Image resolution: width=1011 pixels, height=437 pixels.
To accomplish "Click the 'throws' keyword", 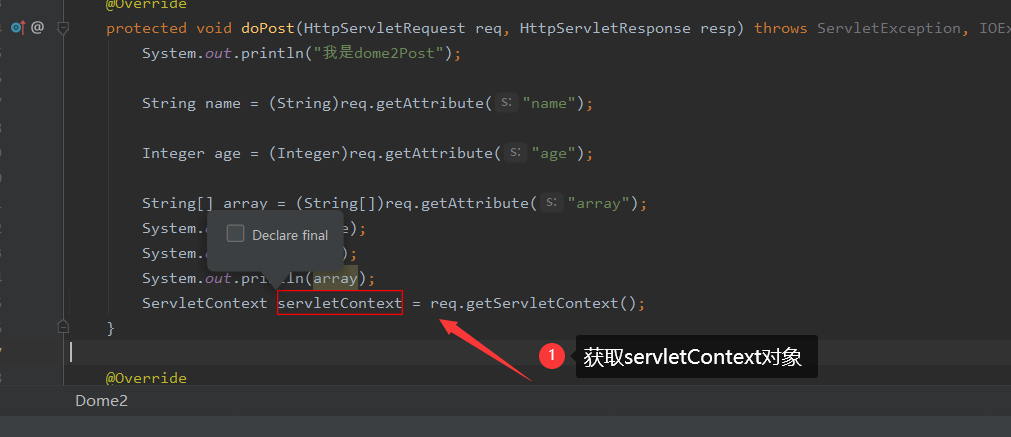I will click(781, 28).
